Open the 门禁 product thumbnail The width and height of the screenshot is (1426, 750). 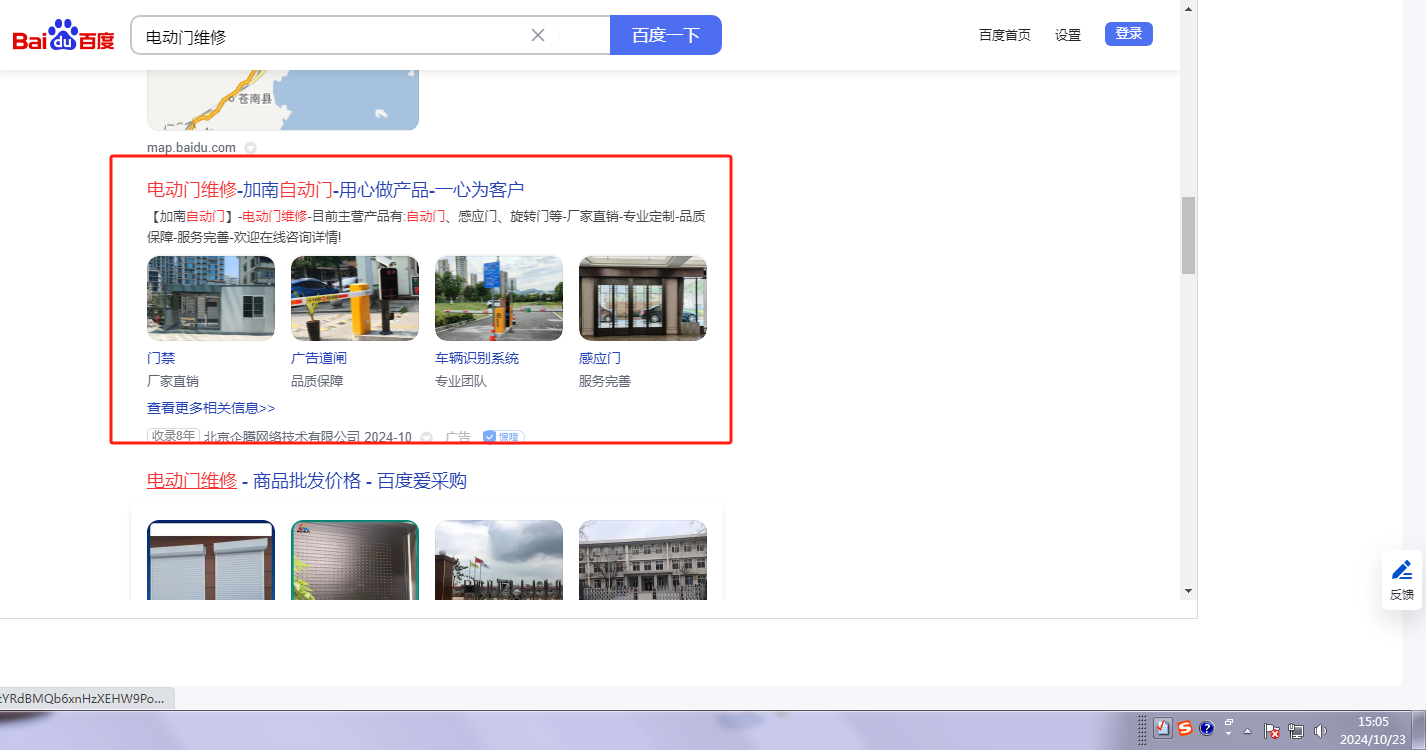pos(211,298)
